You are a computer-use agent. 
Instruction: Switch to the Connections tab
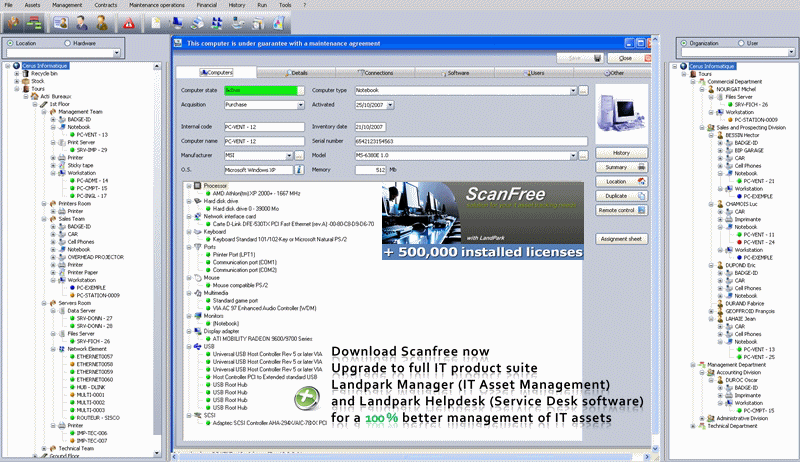point(376,73)
